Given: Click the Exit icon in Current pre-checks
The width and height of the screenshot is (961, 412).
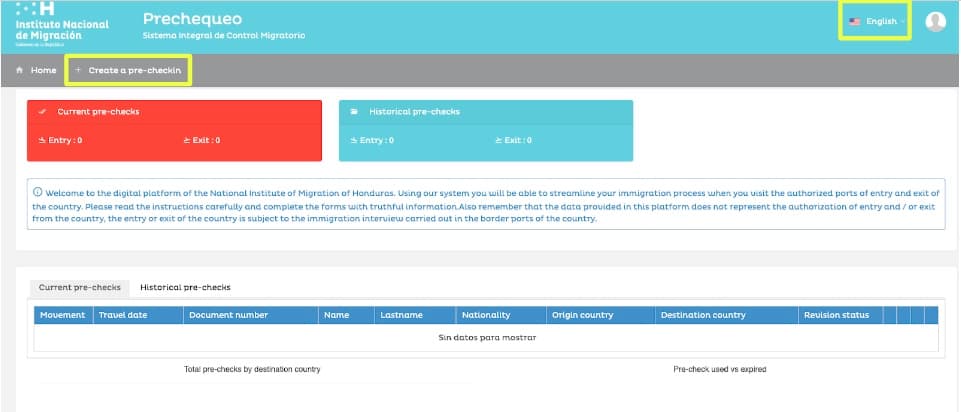Looking at the screenshot, I should click(x=187, y=140).
